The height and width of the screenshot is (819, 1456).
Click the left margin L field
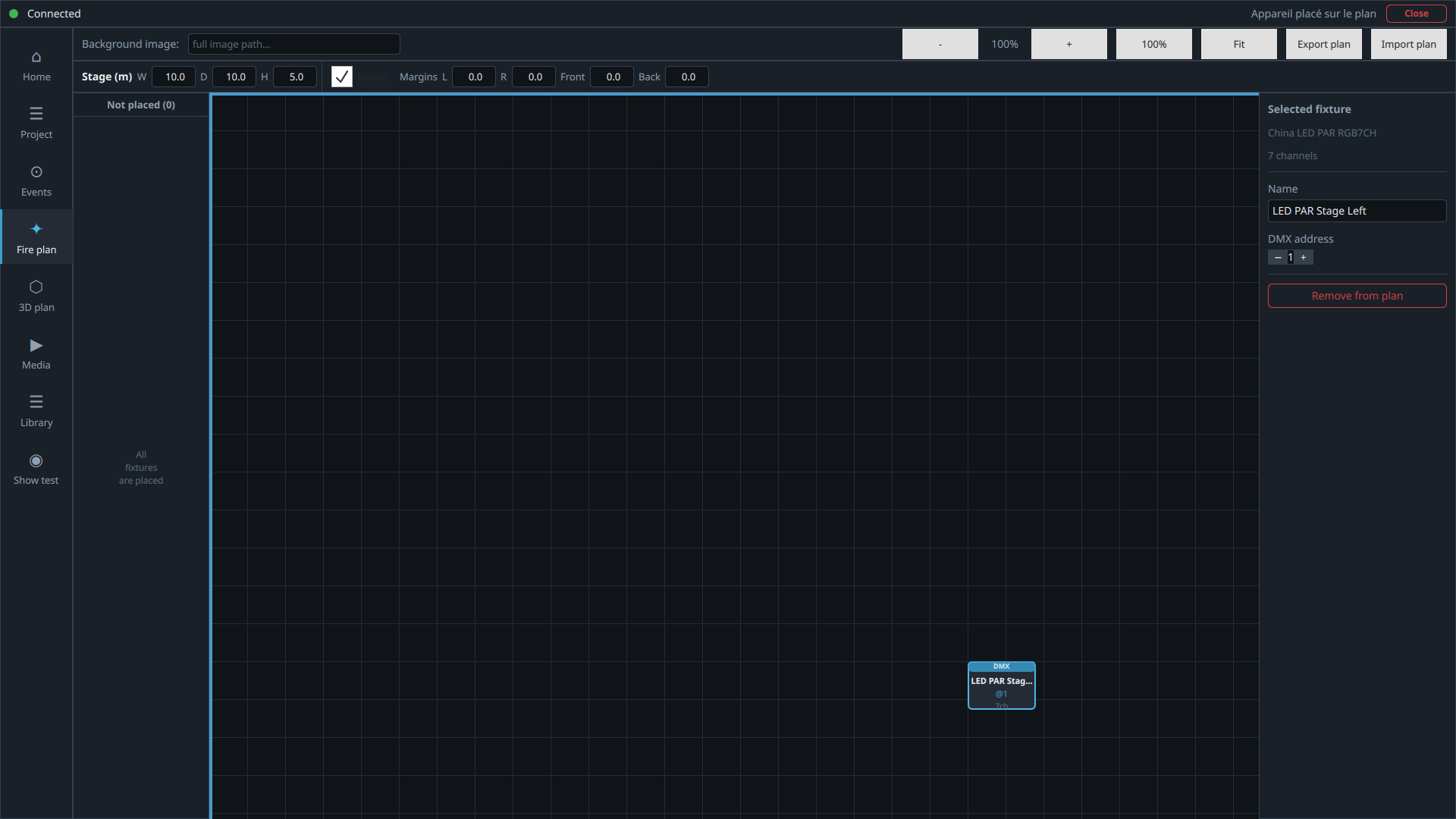(474, 77)
